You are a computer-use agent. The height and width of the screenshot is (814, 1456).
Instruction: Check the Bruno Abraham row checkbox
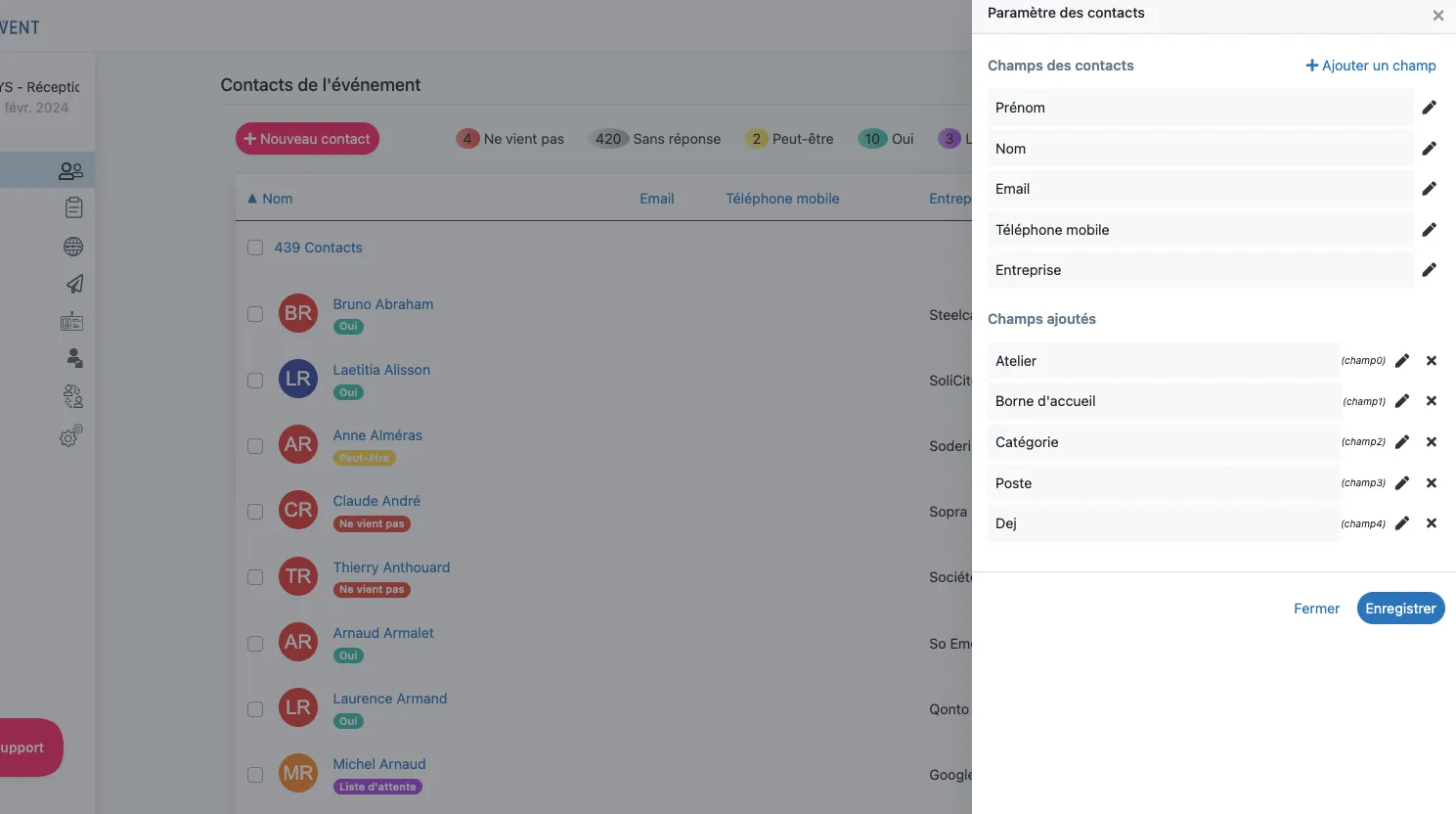point(255,314)
